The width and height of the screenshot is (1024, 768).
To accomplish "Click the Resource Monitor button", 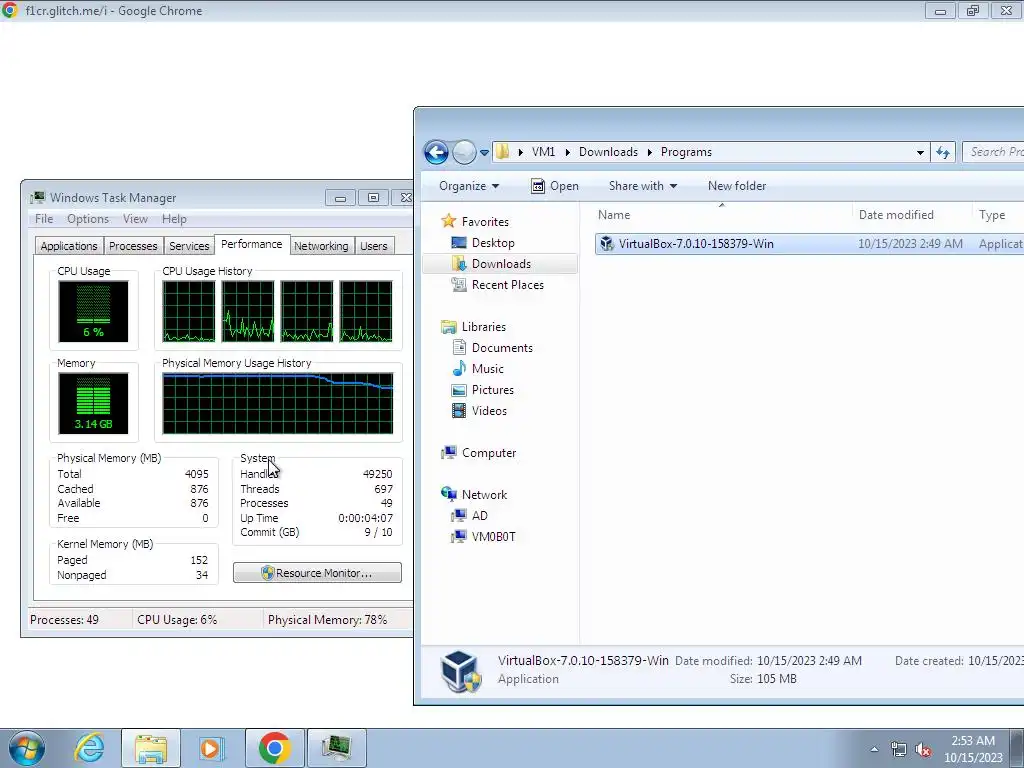I will (317, 573).
